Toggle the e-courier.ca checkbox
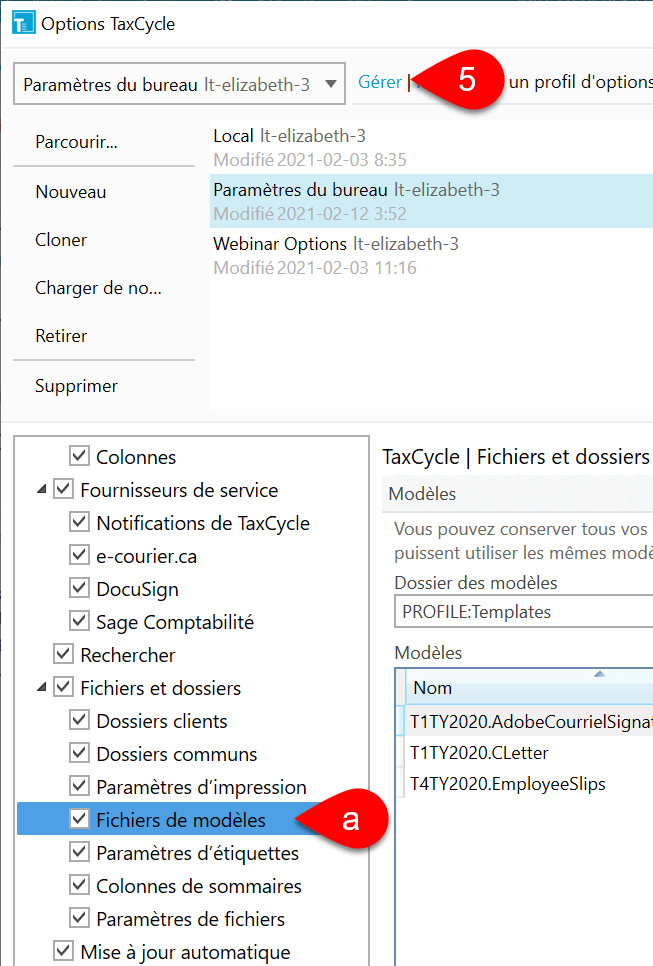The image size is (653, 966). tap(79, 555)
